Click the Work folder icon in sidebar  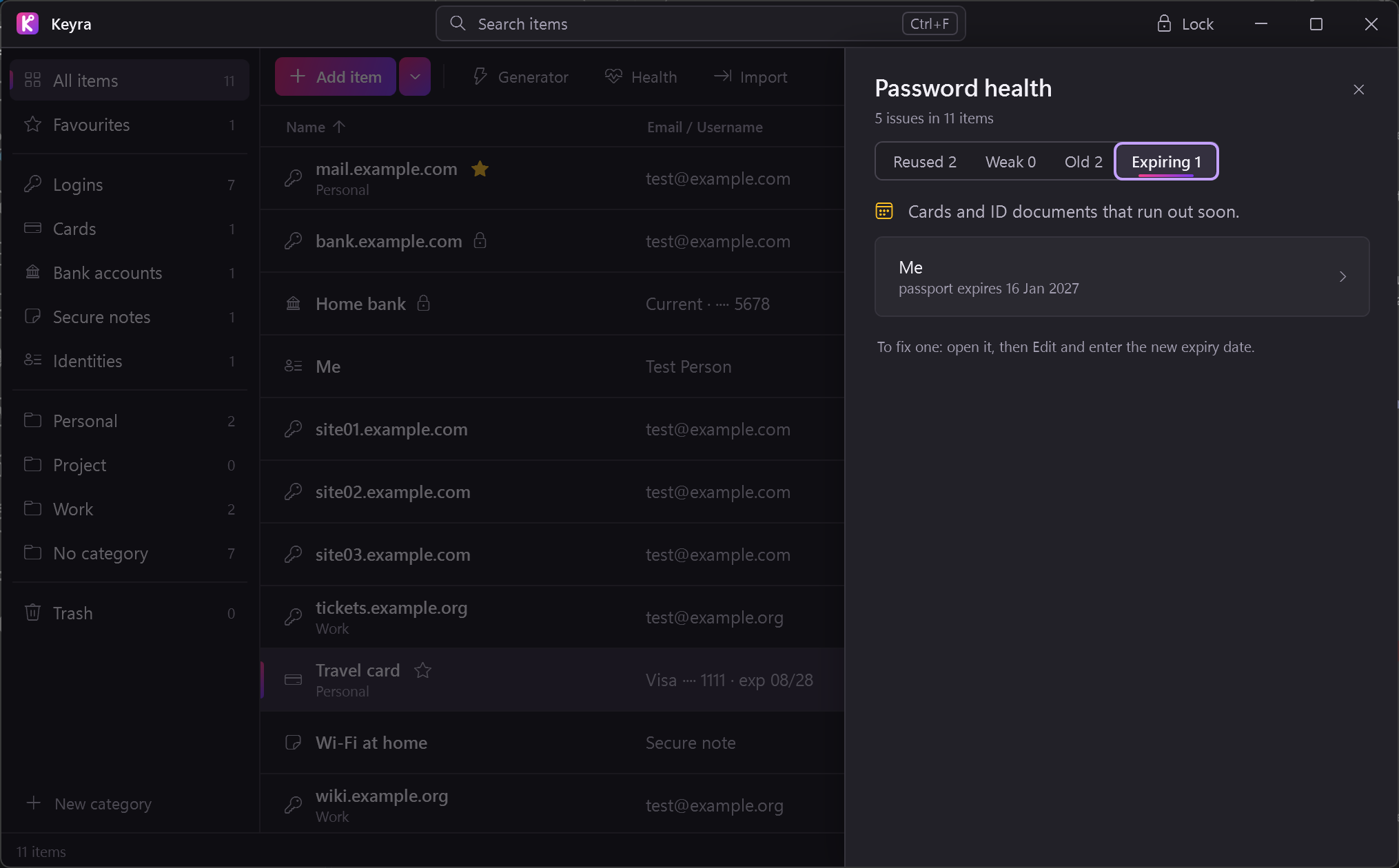[32, 509]
